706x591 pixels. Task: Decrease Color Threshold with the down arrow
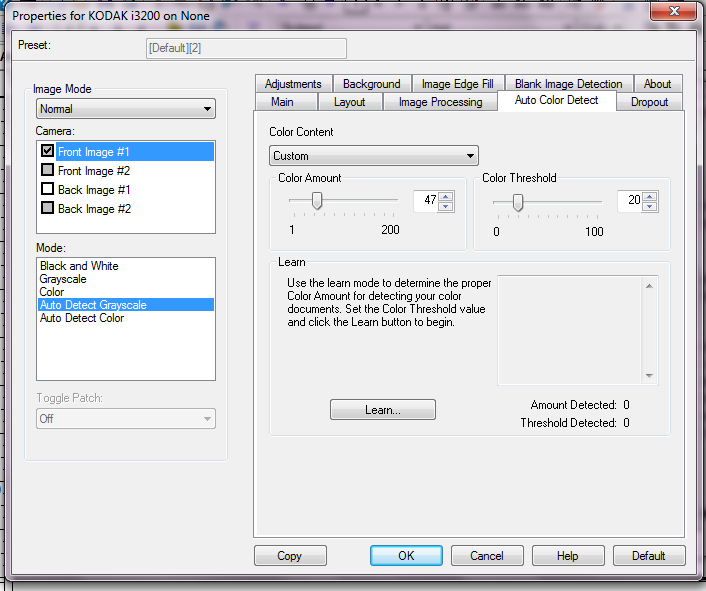point(649,207)
